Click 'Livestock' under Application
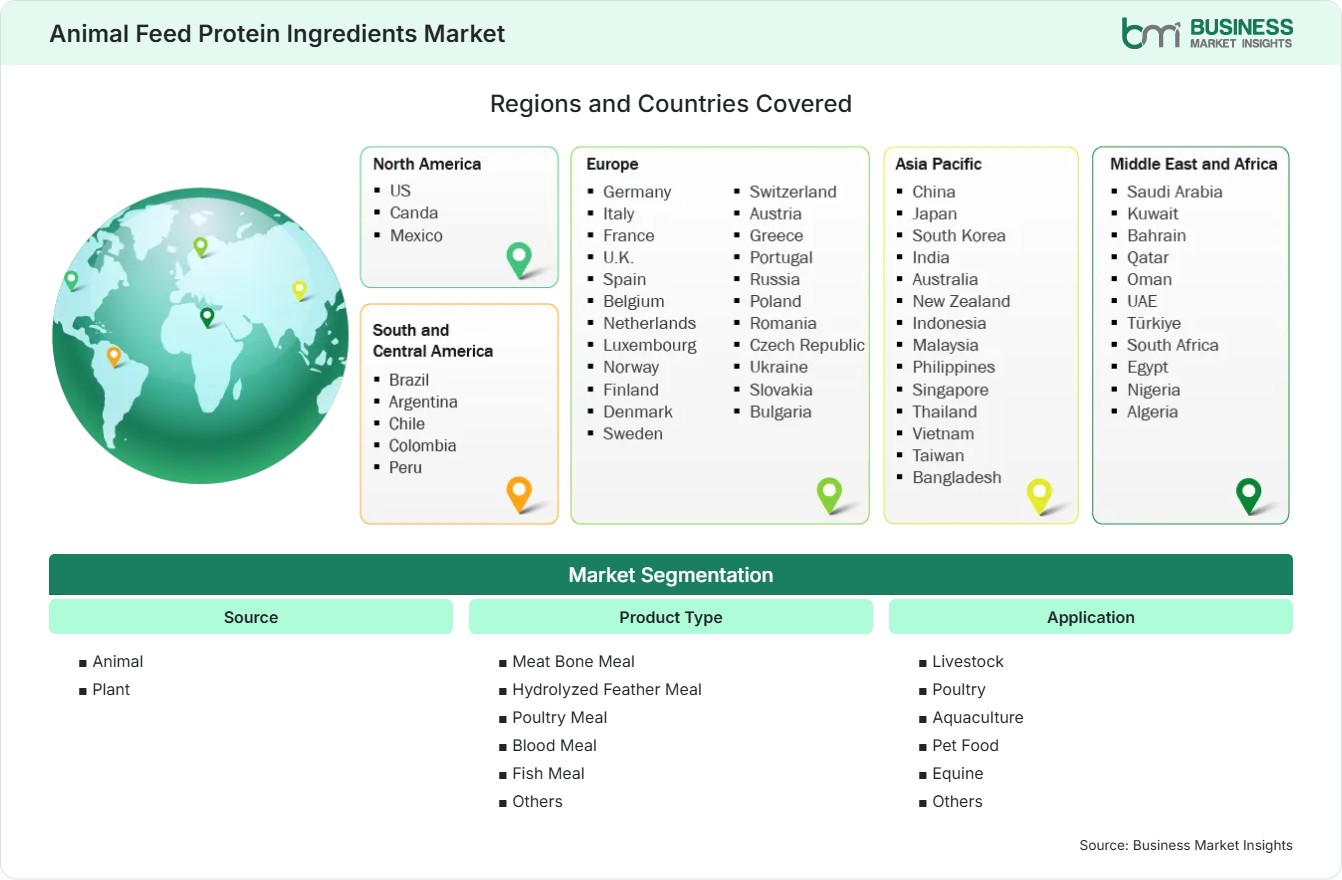 [968, 661]
